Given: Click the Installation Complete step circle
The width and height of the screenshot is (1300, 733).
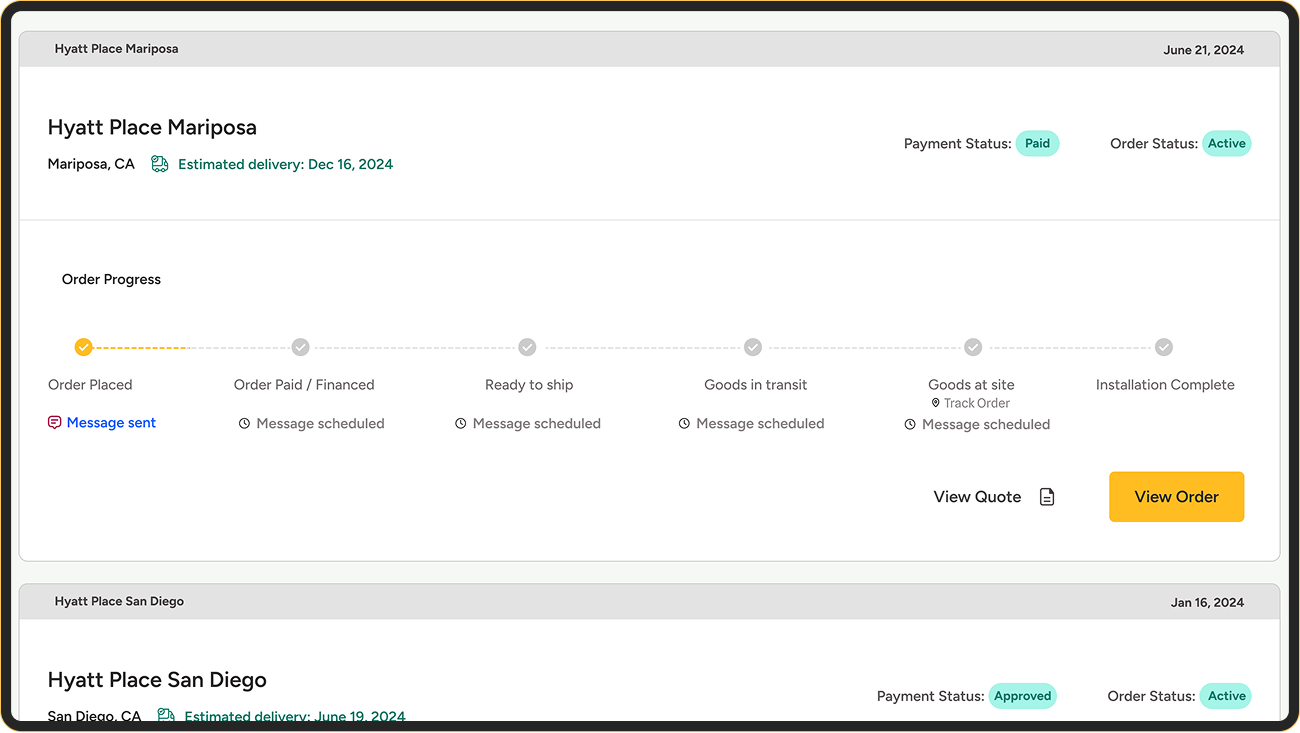Looking at the screenshot, I should pos(1164,347).
